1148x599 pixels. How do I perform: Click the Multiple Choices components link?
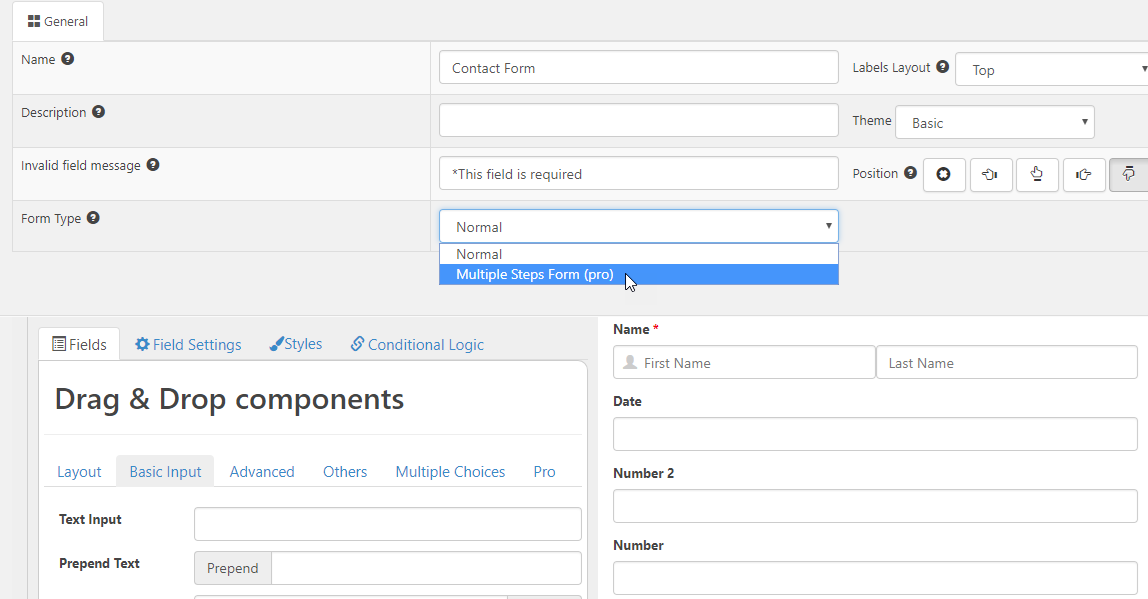tap(450, 472)
